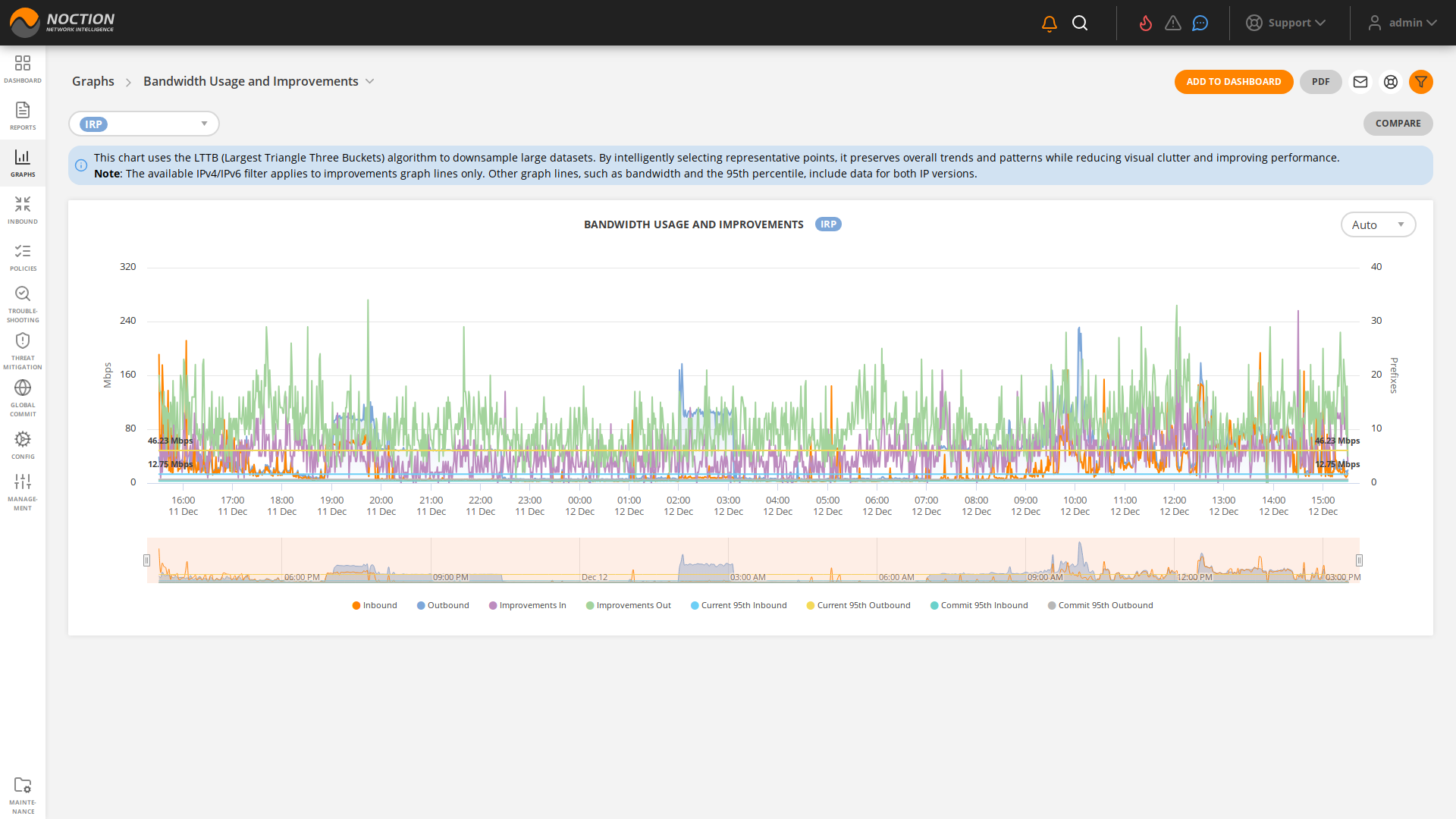This screenshot has width=1456, height=819.
Task: Click the email/send graph envelope icon
Action: pos(1360,82)
